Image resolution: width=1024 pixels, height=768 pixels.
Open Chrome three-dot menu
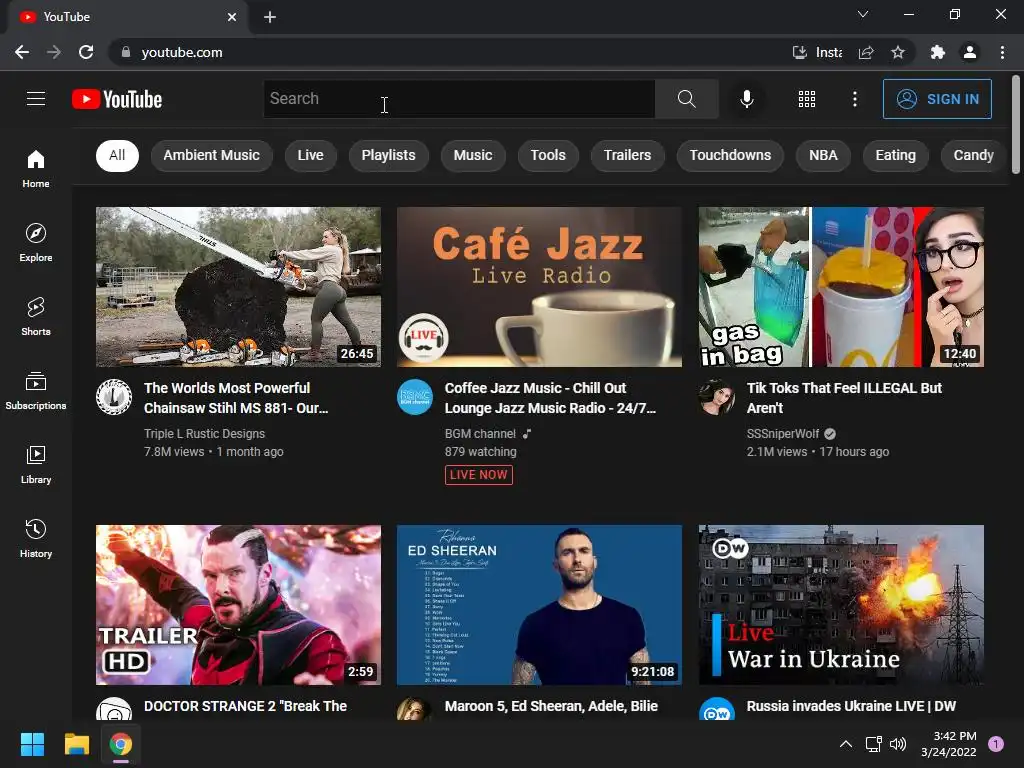click(1002, 52)
